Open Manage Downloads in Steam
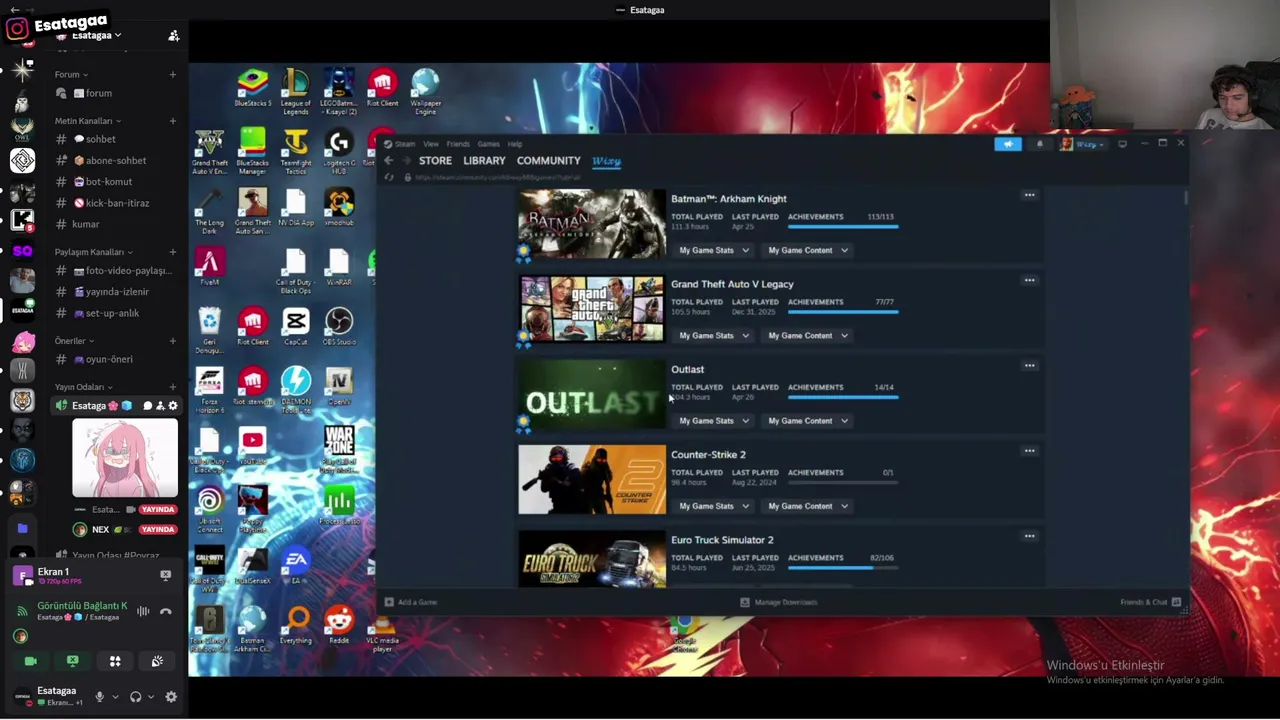This screenshot has width=1280, height=720. 779,602
